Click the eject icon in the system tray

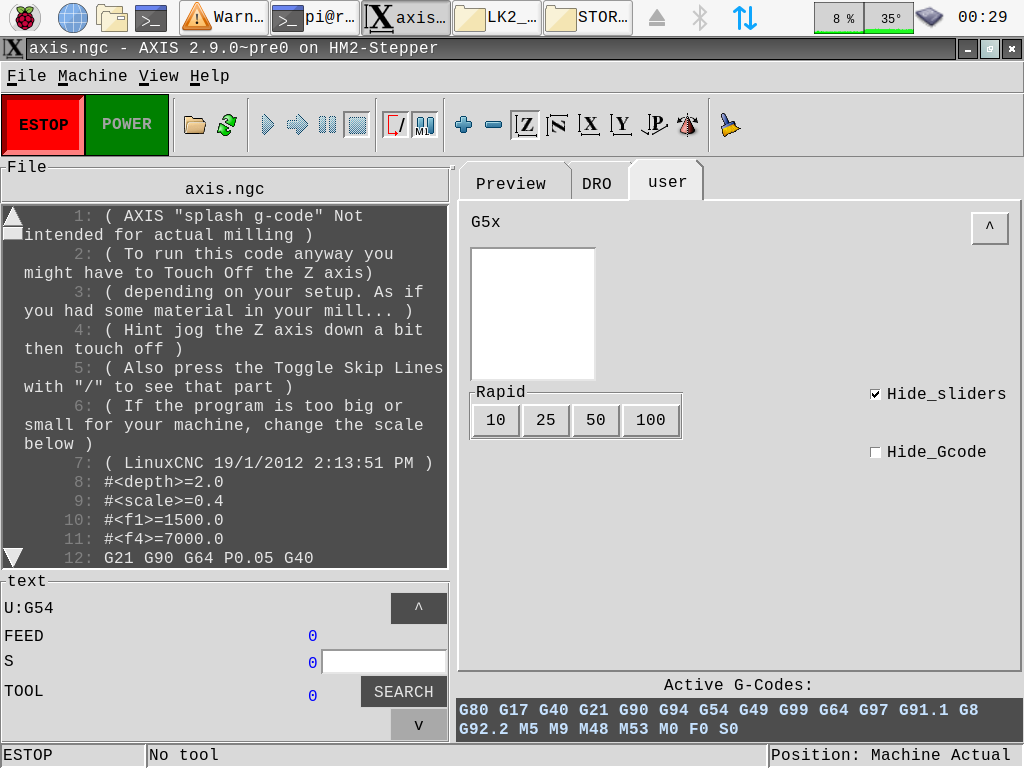(x=657, y=18)
